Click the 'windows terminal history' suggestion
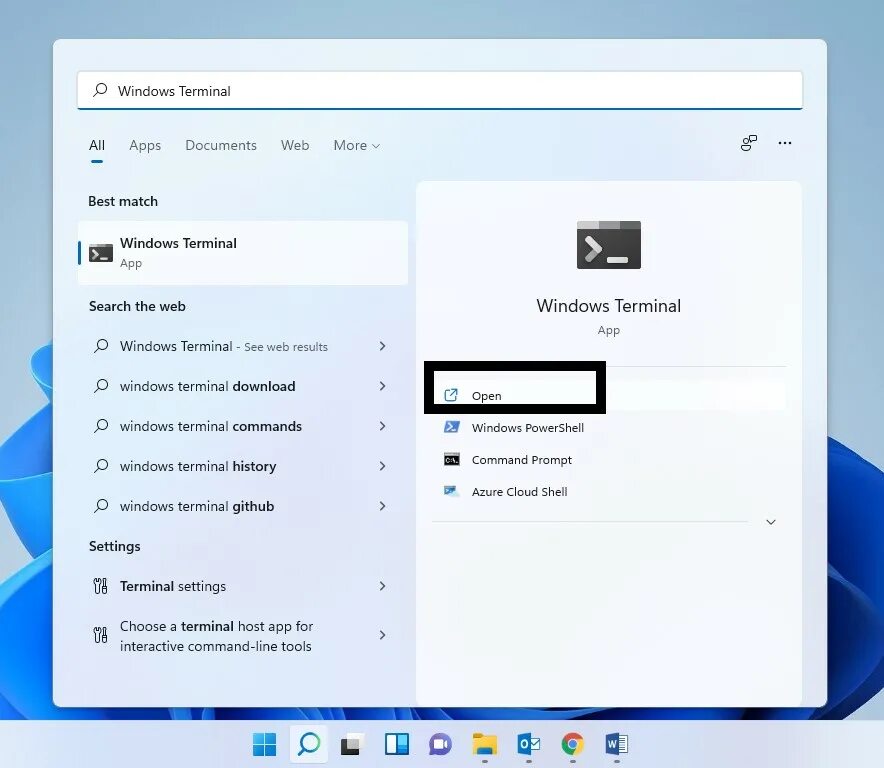The image size is (884, 768). (x=242, y=466)
